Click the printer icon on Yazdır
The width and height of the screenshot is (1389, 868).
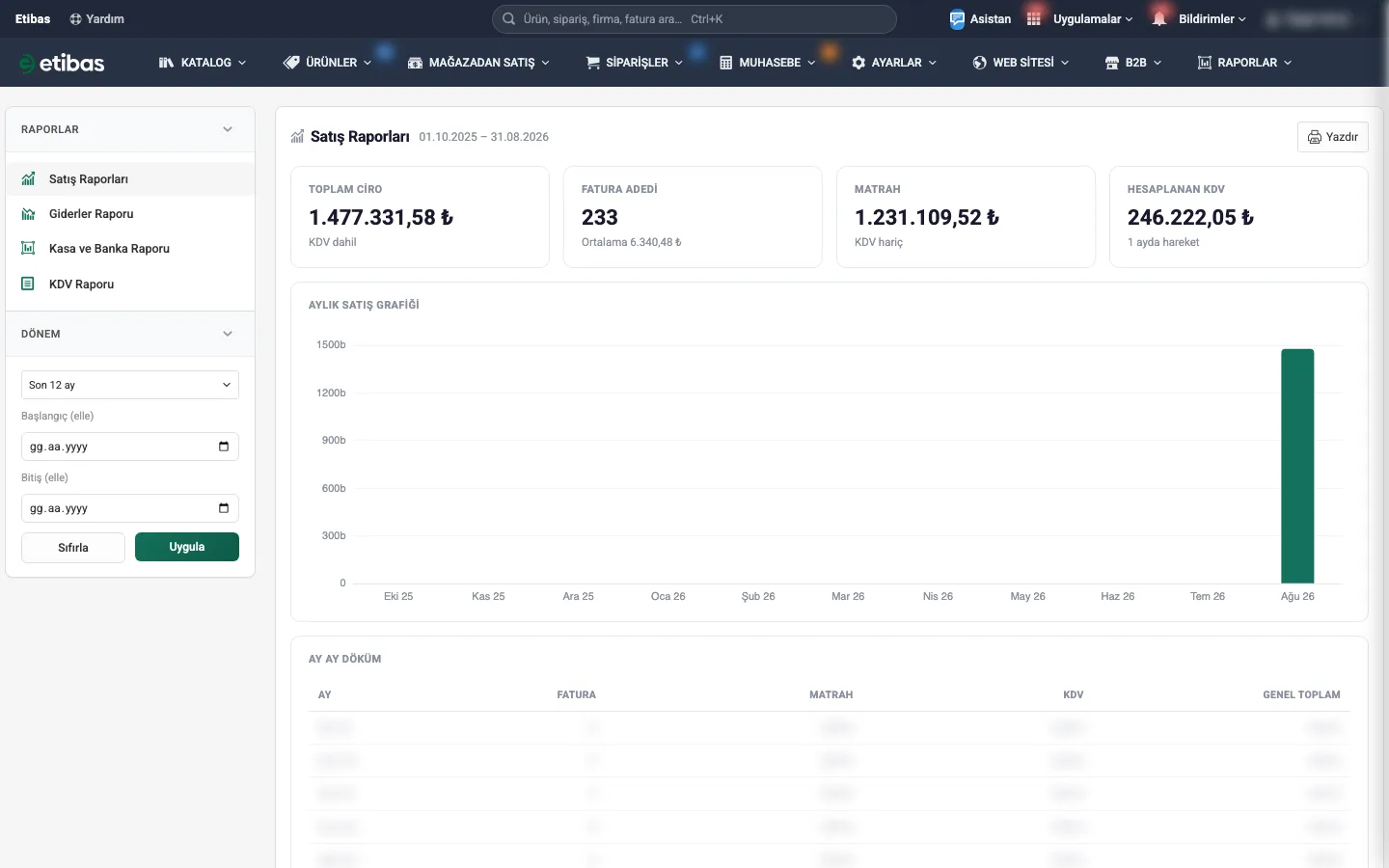[1315, 137]
